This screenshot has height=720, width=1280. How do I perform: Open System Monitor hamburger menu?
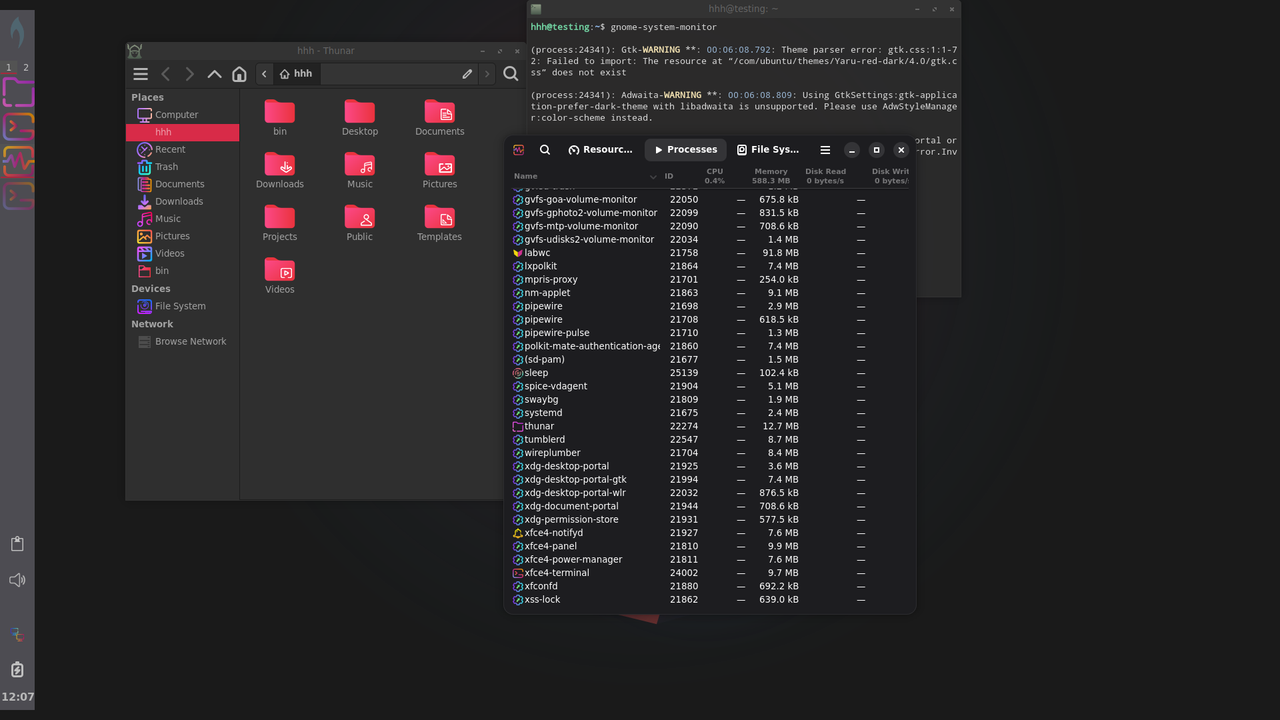click(825, 150)
